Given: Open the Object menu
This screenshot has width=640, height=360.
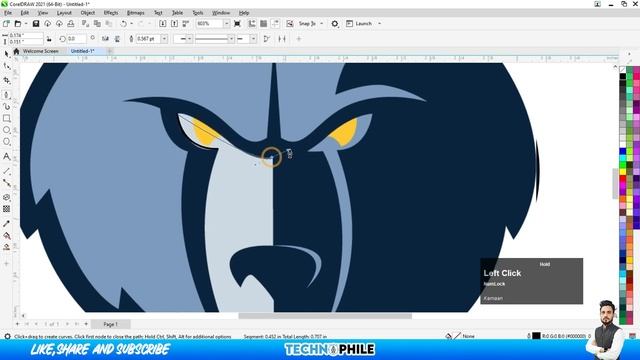Looking at the screenshot, I should 87,13.
